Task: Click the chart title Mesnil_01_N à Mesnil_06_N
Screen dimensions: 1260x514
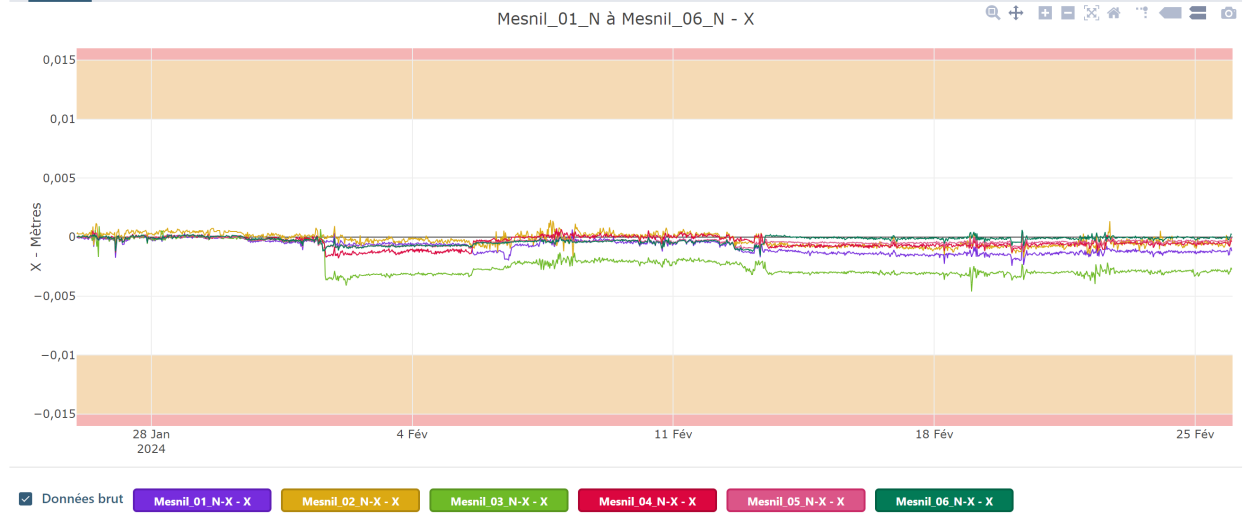Action: click(625, 19)
